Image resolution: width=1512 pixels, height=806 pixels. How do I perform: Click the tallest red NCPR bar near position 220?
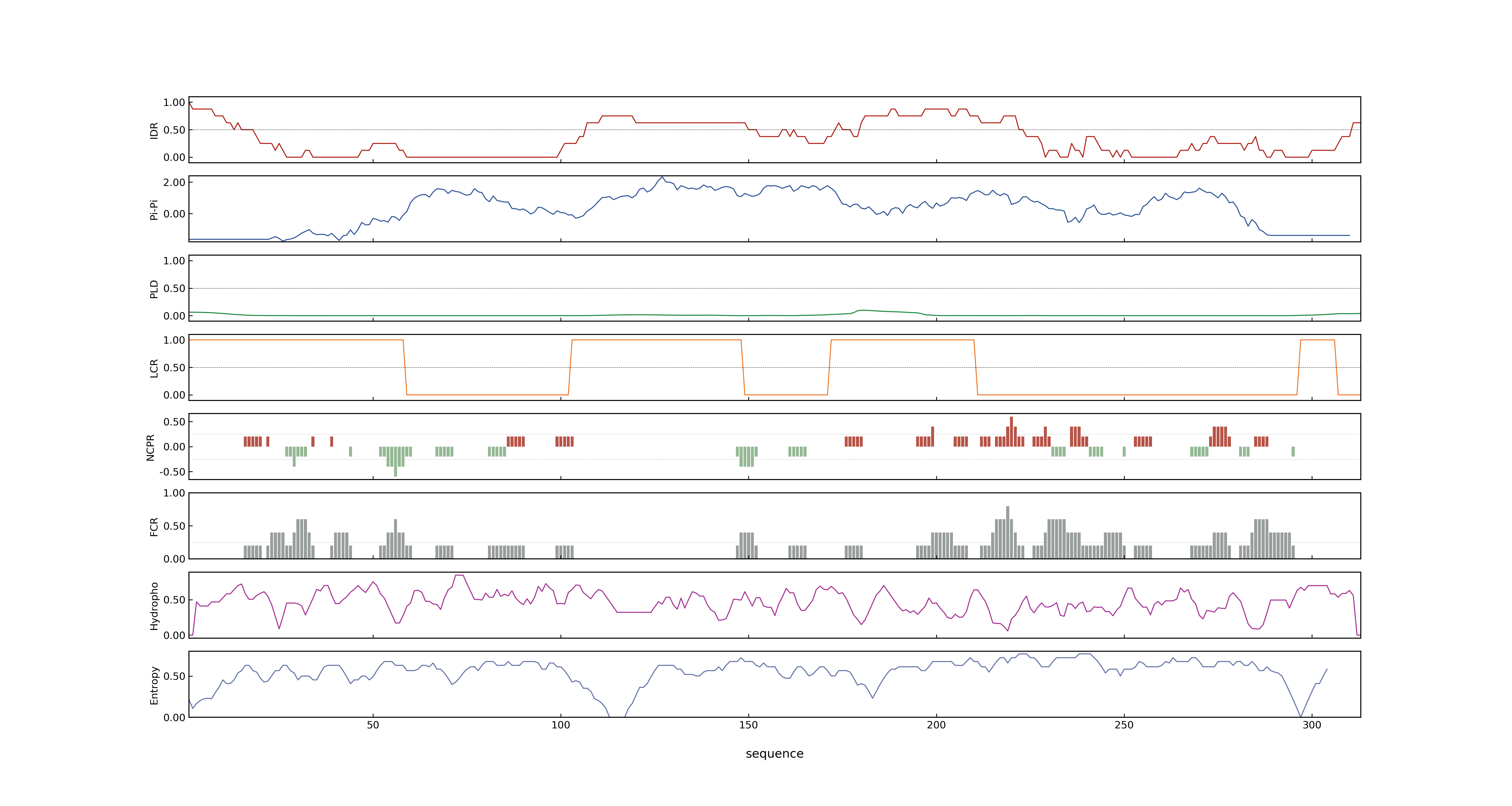click(1011, 432)
